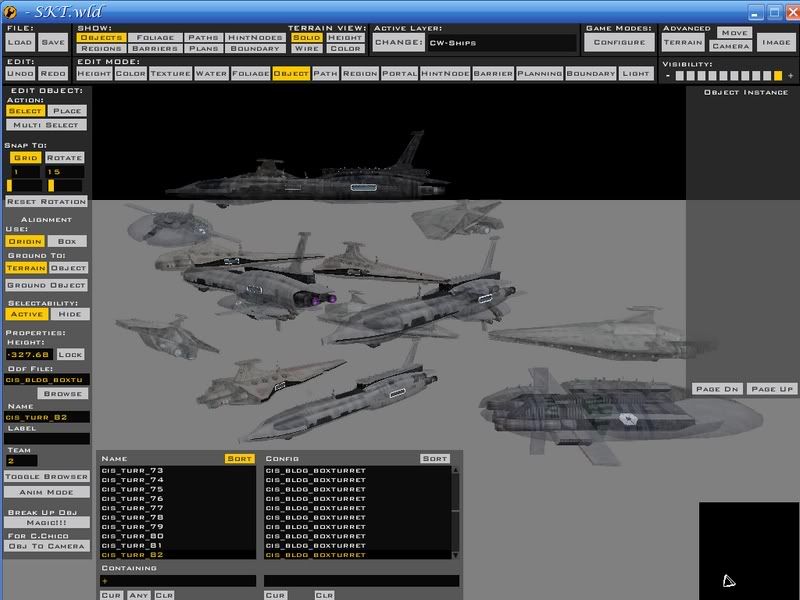Toggle Foliage in the Show options

[x=155, y=37]
